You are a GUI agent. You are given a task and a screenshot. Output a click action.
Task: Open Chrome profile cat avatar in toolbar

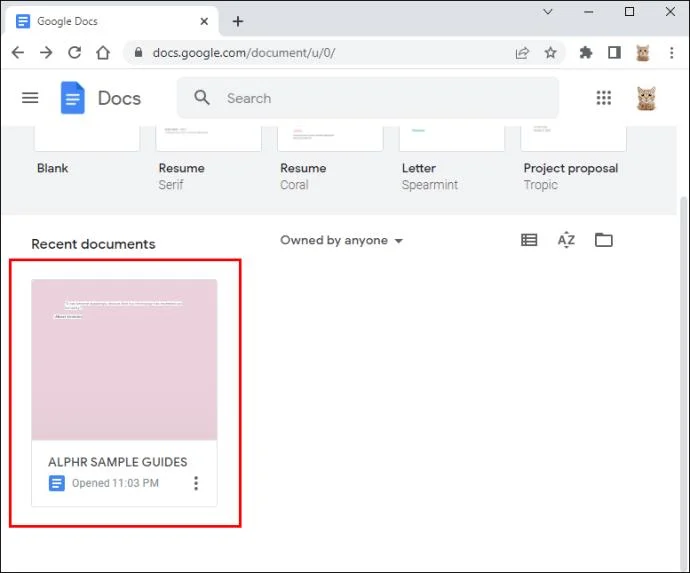[x=642, y=53]
